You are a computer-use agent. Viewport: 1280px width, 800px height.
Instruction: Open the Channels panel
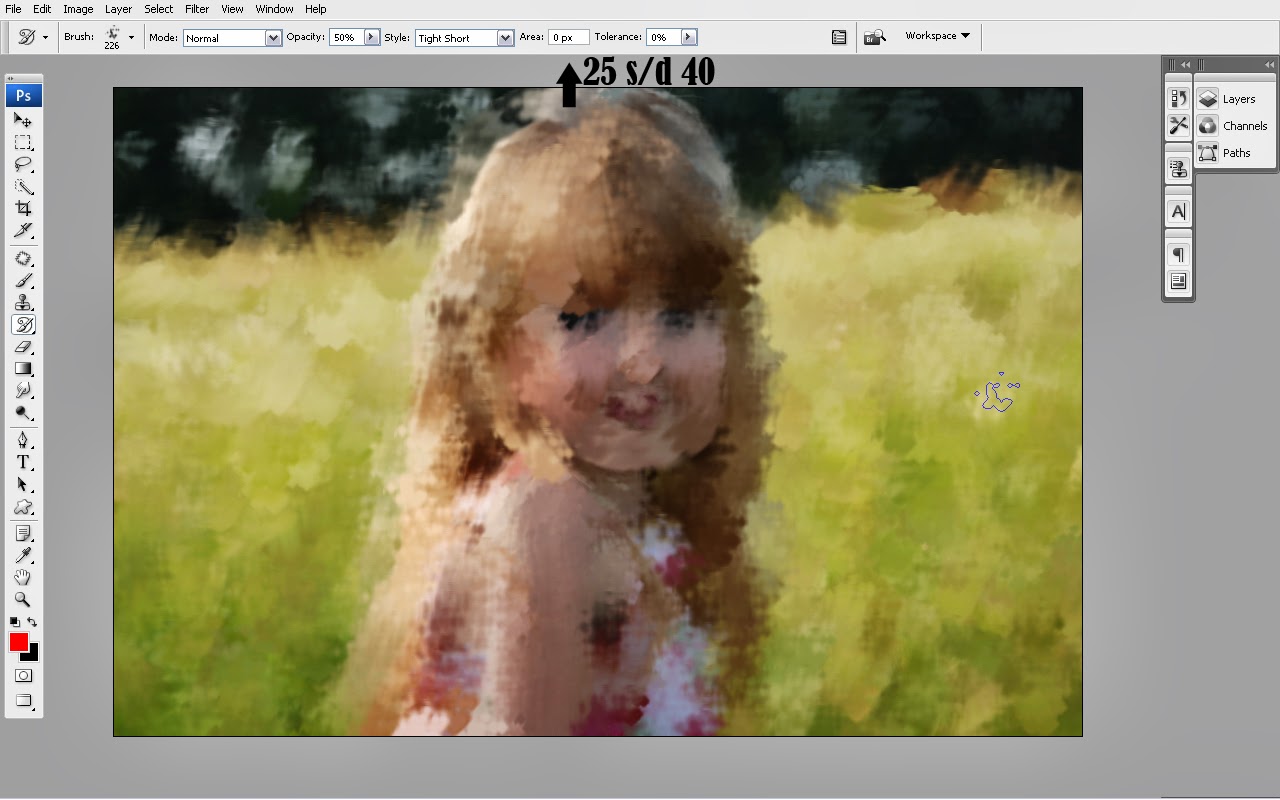tap(1235, 126)
